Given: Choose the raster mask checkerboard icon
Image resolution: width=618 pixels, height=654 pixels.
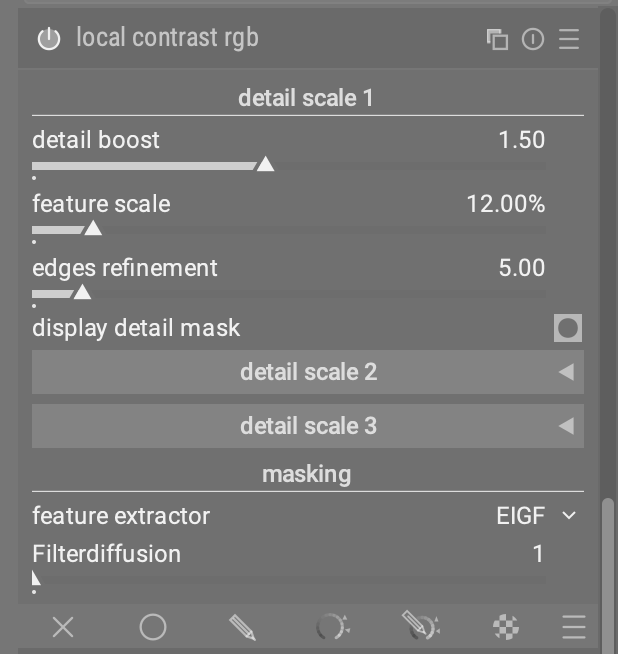Looking at the screenshot, I should [x=506, y=626].
